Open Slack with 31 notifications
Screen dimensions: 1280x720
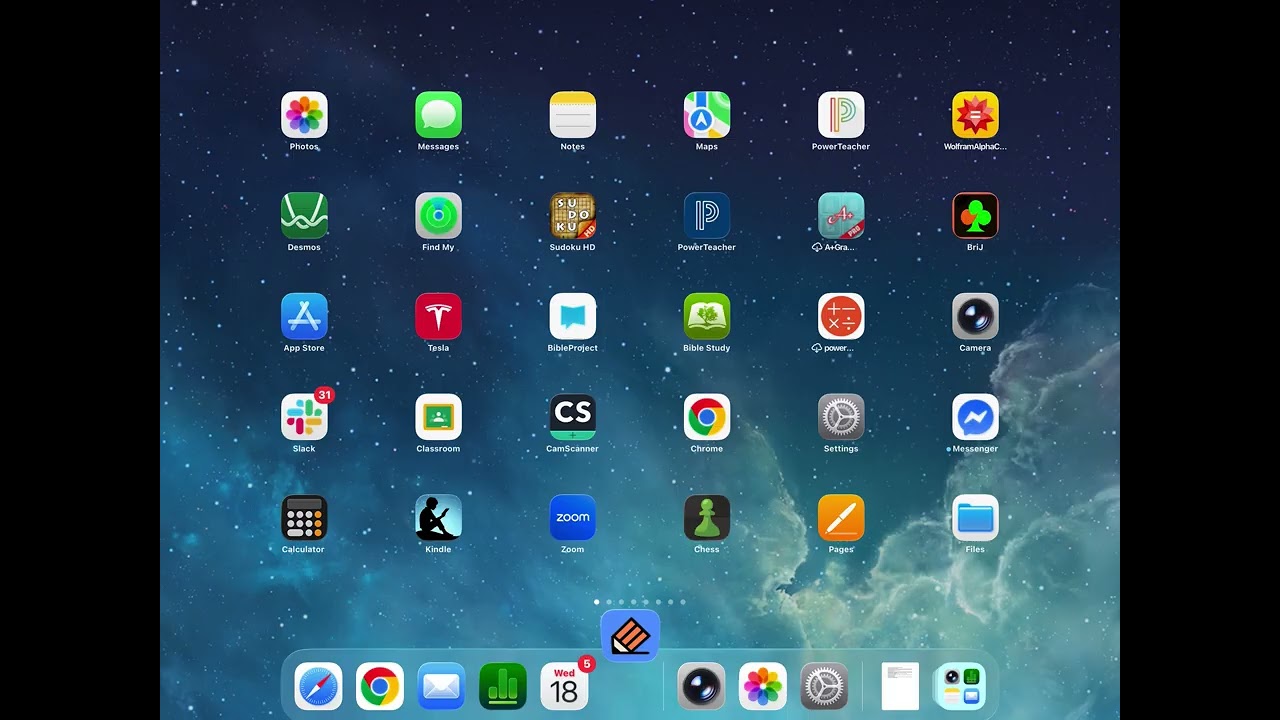click(x=304, y=417)
